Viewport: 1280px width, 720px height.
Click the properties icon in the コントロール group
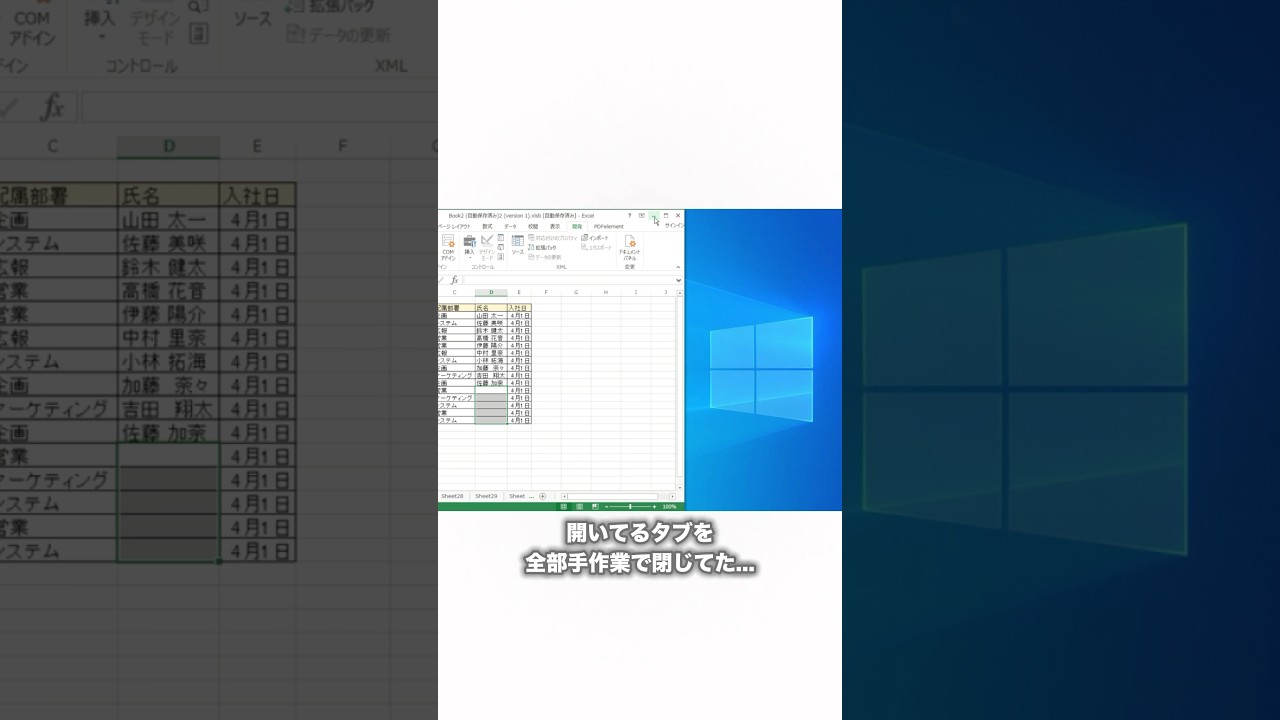coord(500,238)
